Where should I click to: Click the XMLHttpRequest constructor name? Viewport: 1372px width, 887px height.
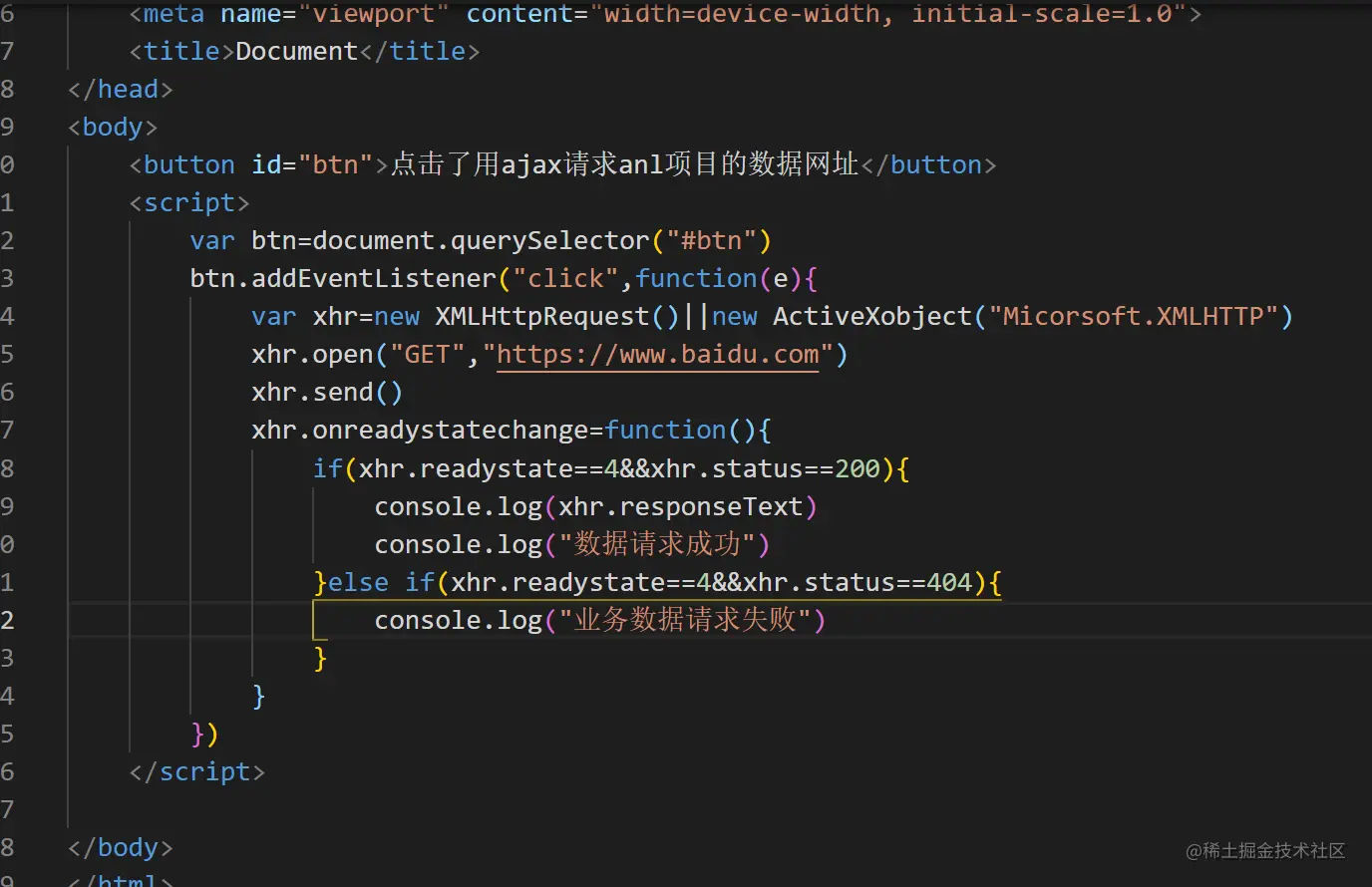[x=542, y=316]
